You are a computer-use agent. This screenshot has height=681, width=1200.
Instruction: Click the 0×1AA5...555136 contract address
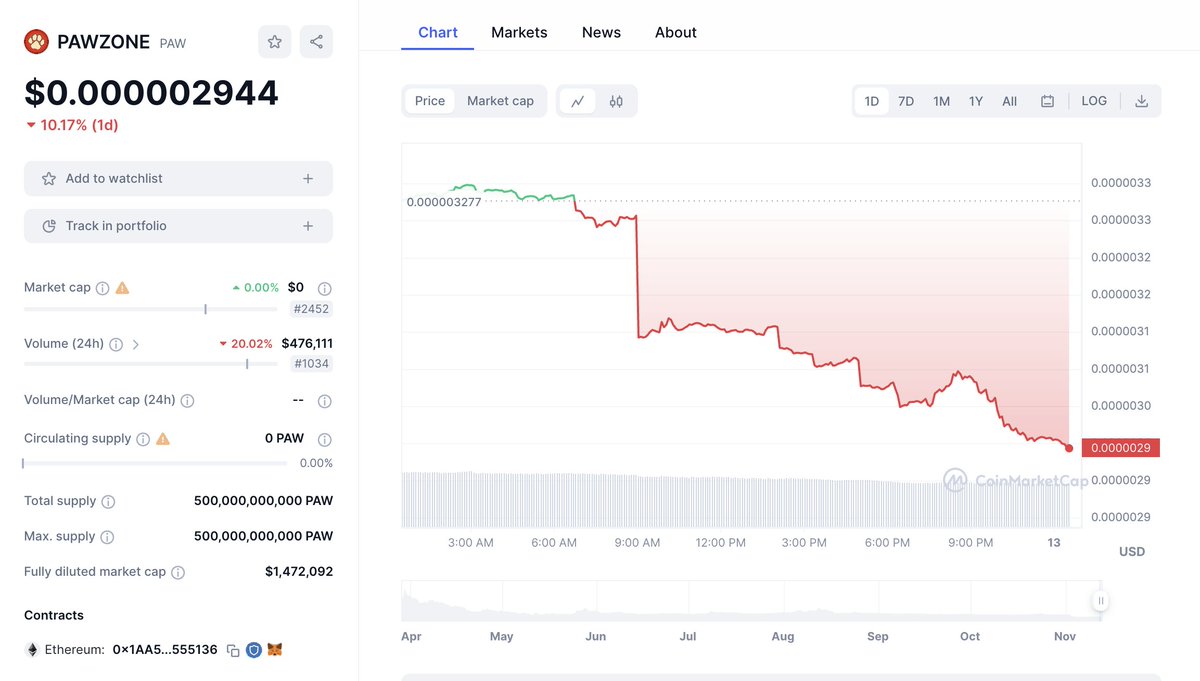pos(165,650)
